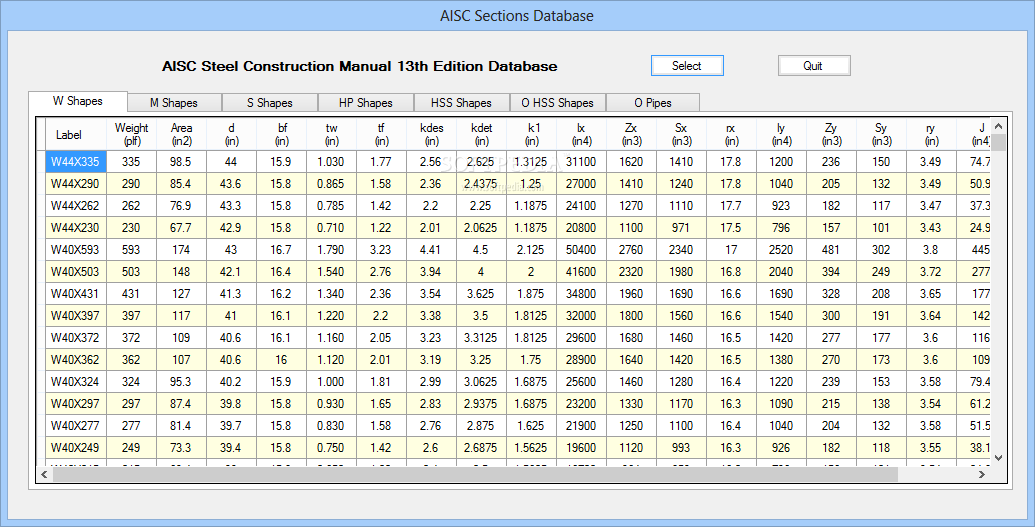Click the vertical scrollbar down arrow
Viewport: 1035px width, 527px height.
tap(998, 457)
